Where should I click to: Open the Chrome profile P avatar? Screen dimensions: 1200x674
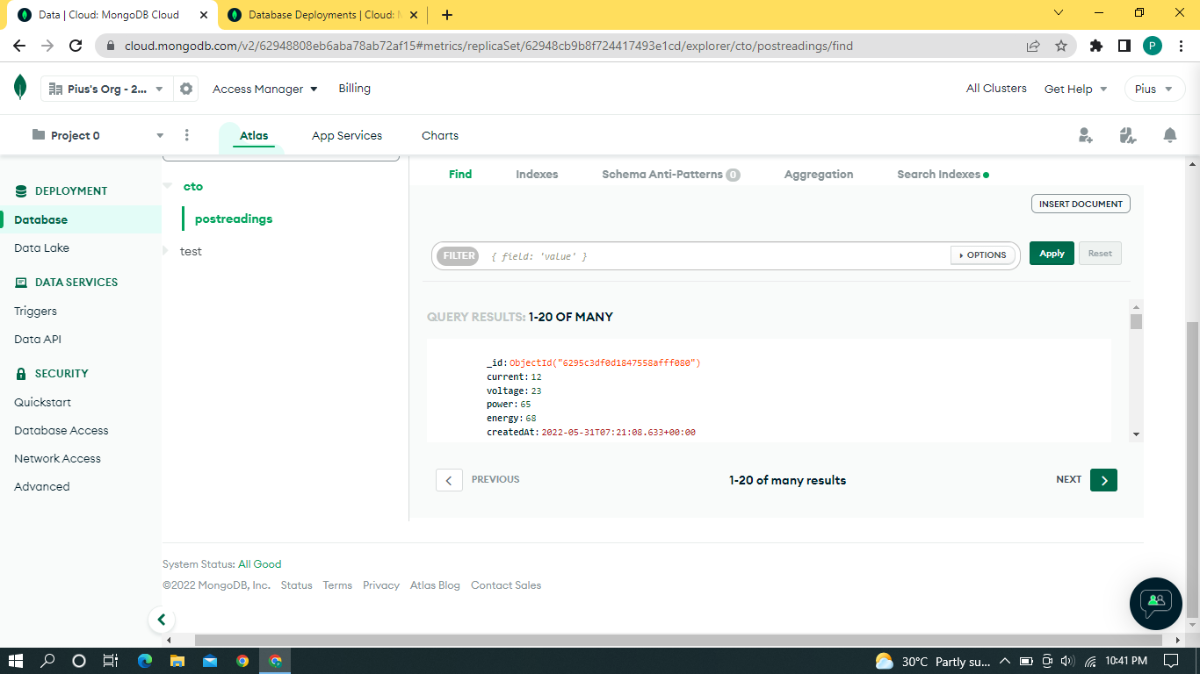(1152, 46)
